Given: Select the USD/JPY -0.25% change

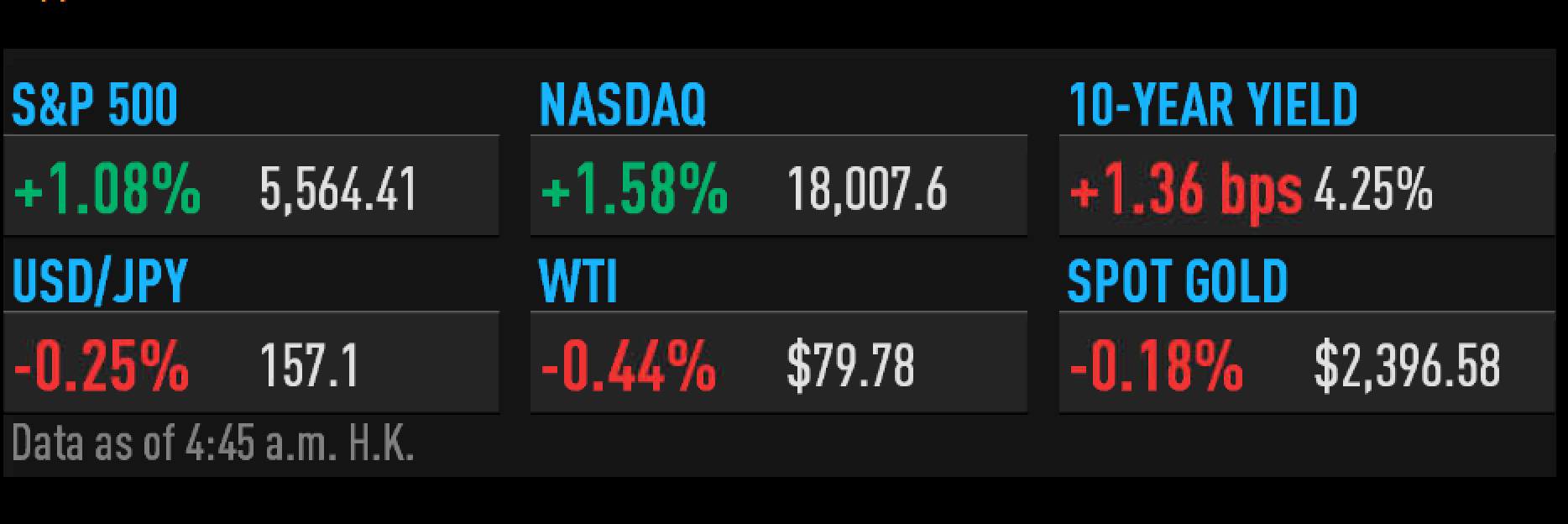Looking at the screenshot, I should (x=102, y=366).
